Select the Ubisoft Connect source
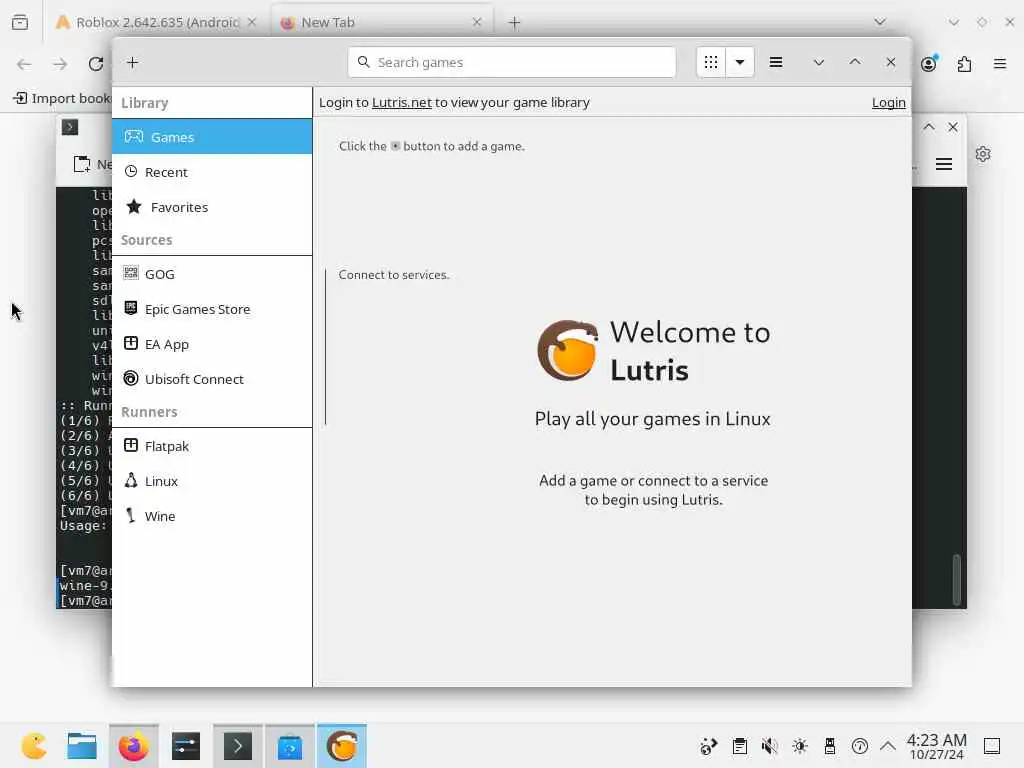 click(x=212, y=379)
